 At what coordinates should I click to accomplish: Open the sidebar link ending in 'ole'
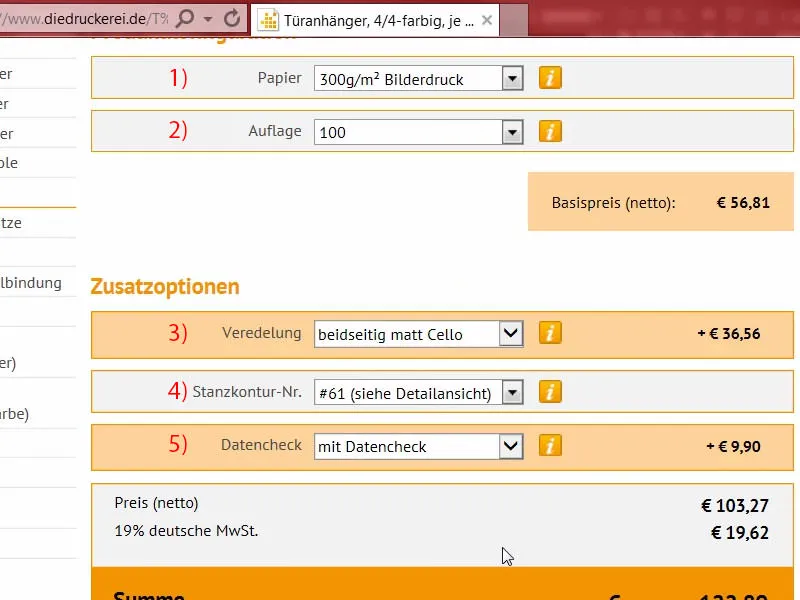tap(9, 163)
